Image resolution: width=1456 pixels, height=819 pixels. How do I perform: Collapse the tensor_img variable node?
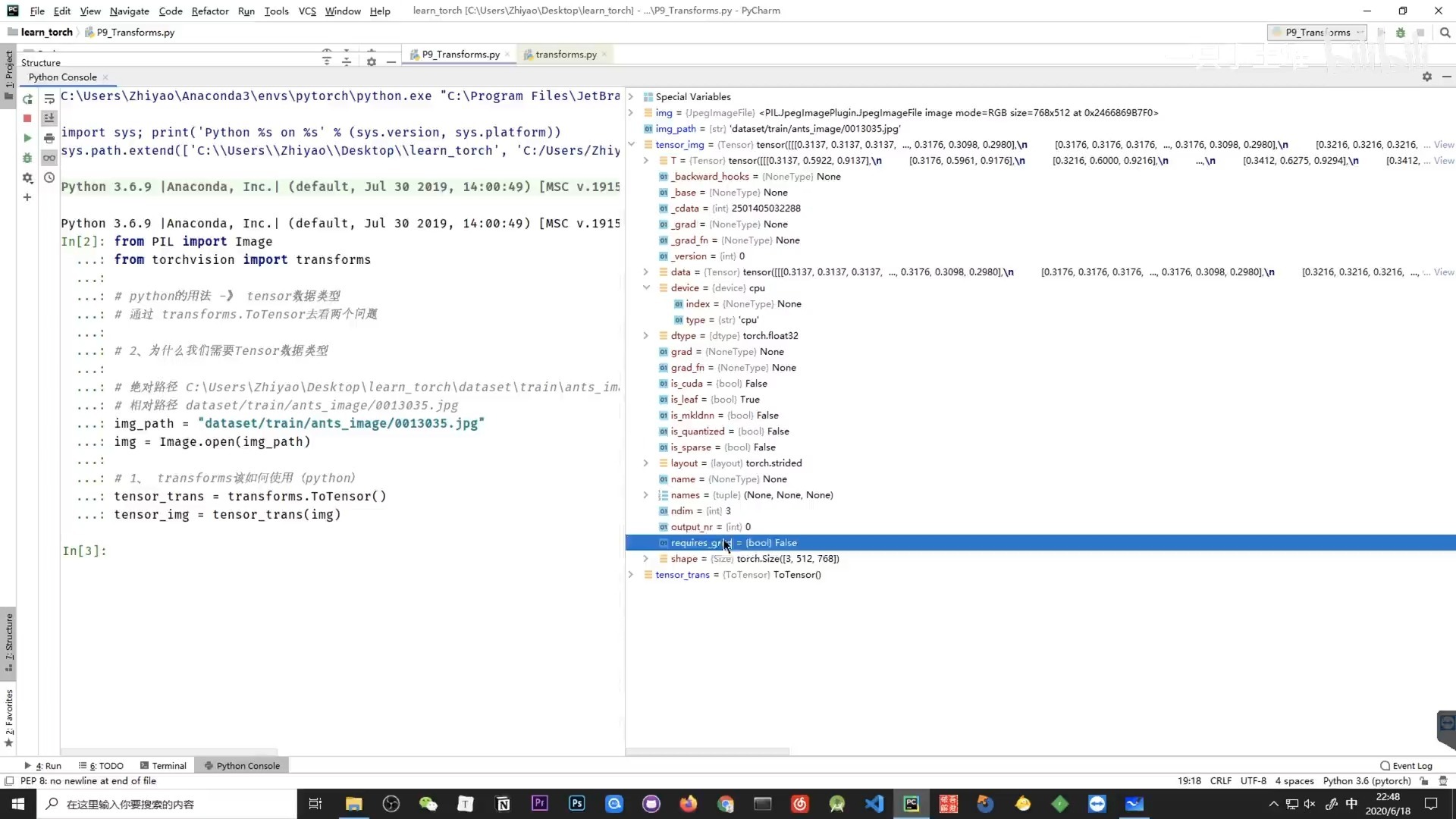click(x=631, y=144)
